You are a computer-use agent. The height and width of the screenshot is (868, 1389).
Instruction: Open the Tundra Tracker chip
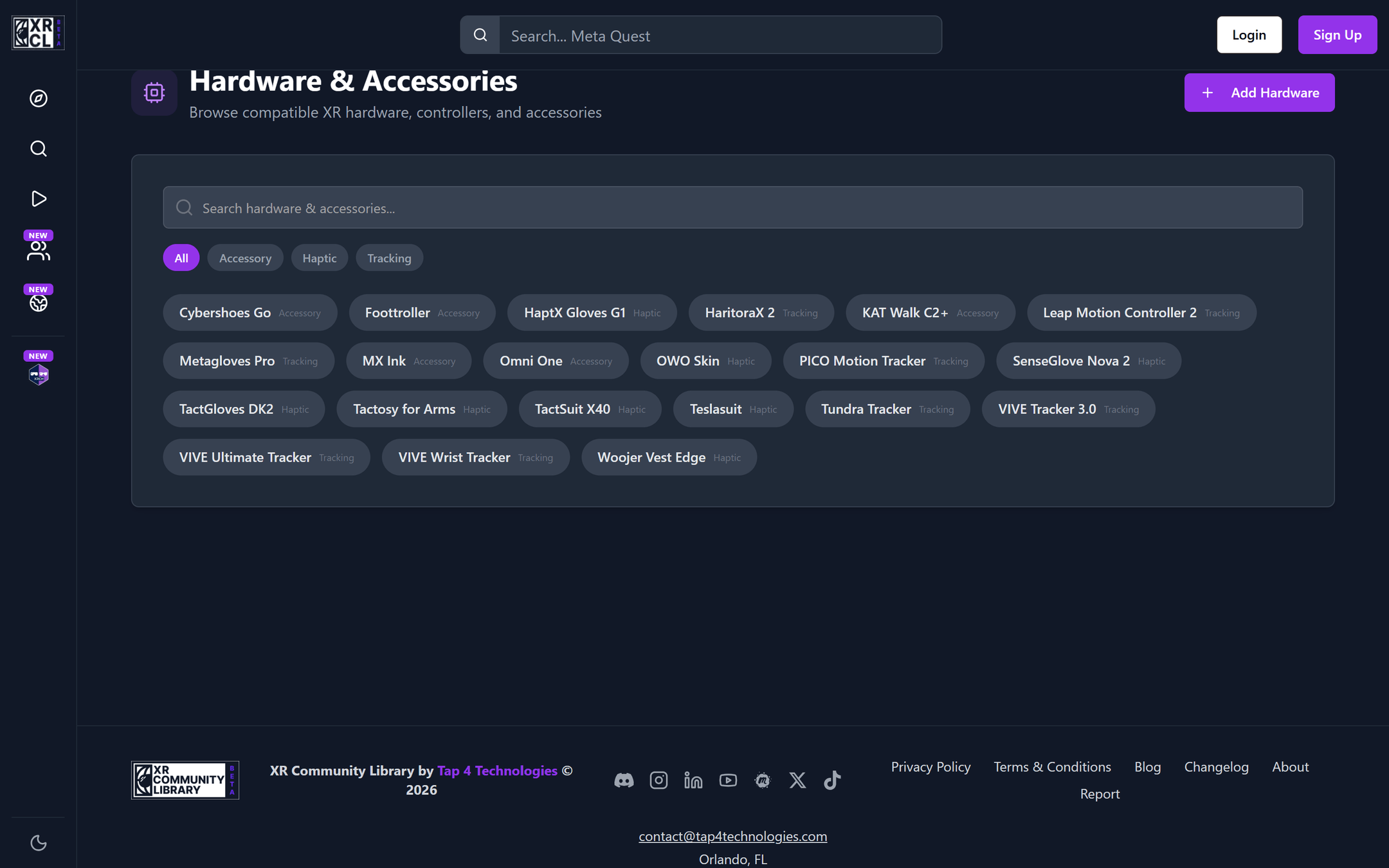(887, 409)
